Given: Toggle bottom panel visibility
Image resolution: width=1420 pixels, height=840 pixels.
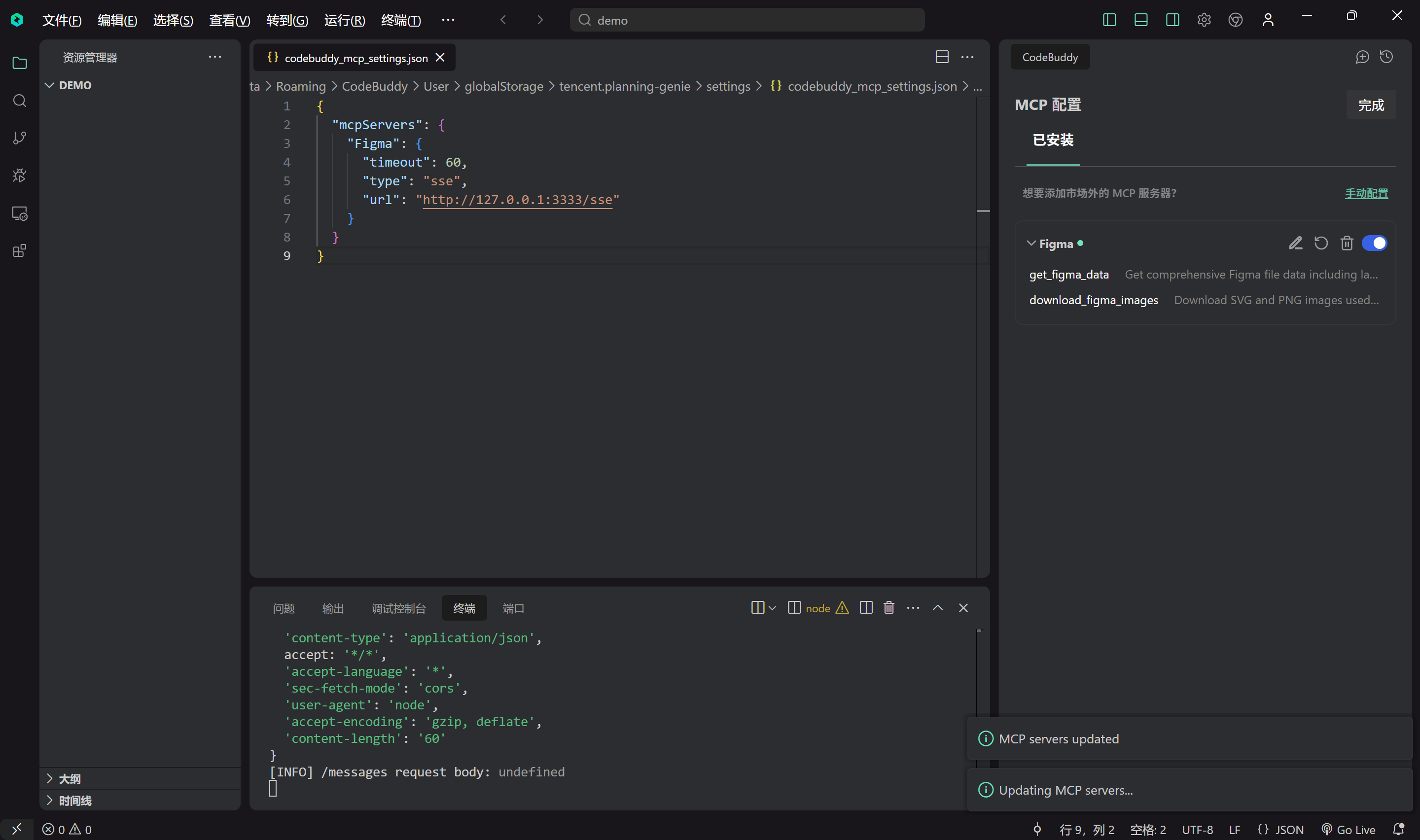Looking at the screenshot, I should coord(1141,20).
